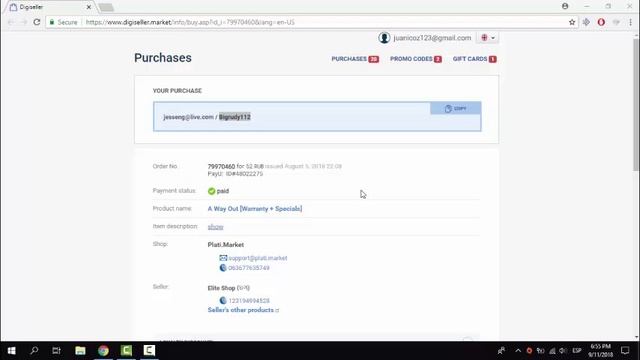Click support@plati.market email link
Viewport: 640px width, 360px height.
tap(258, 258)
